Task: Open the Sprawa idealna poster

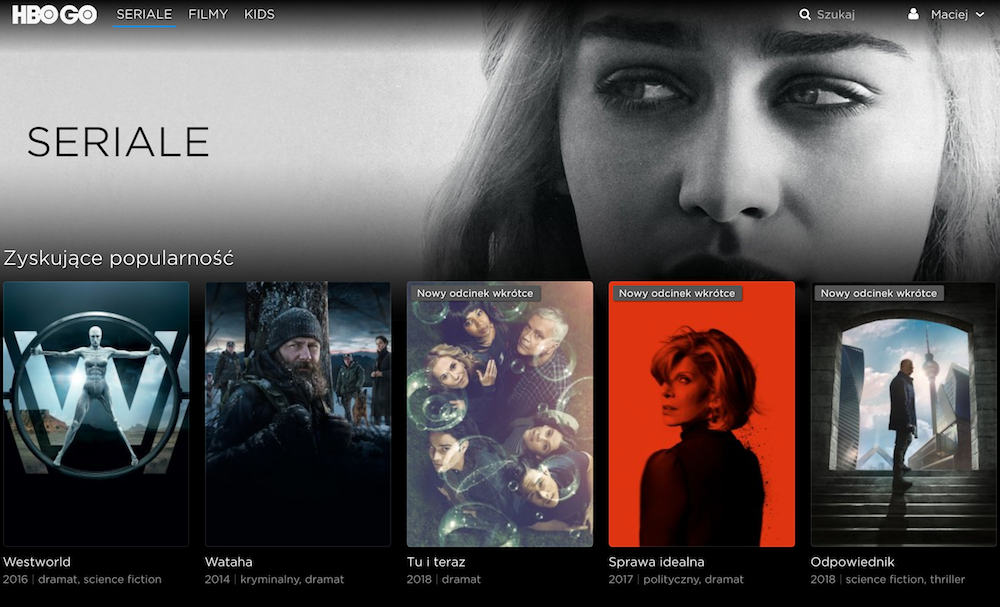Action: 702,414
